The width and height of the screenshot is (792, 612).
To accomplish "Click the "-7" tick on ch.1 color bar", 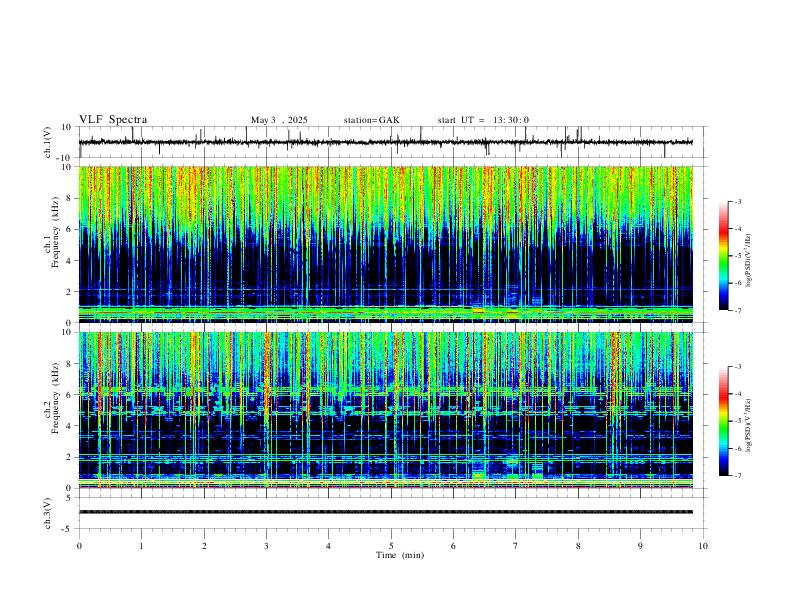I will [x=737, y=310].
